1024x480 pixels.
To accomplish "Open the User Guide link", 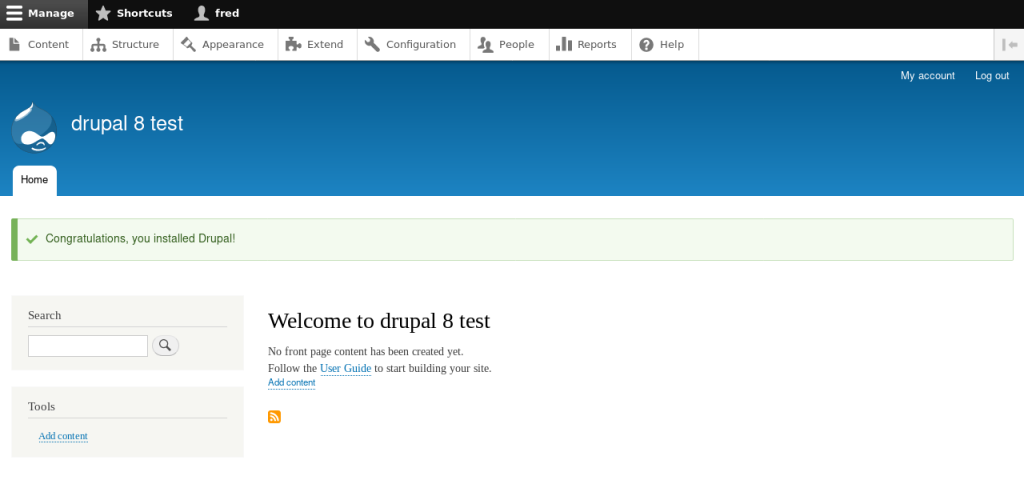I will (x=345, y=368).
